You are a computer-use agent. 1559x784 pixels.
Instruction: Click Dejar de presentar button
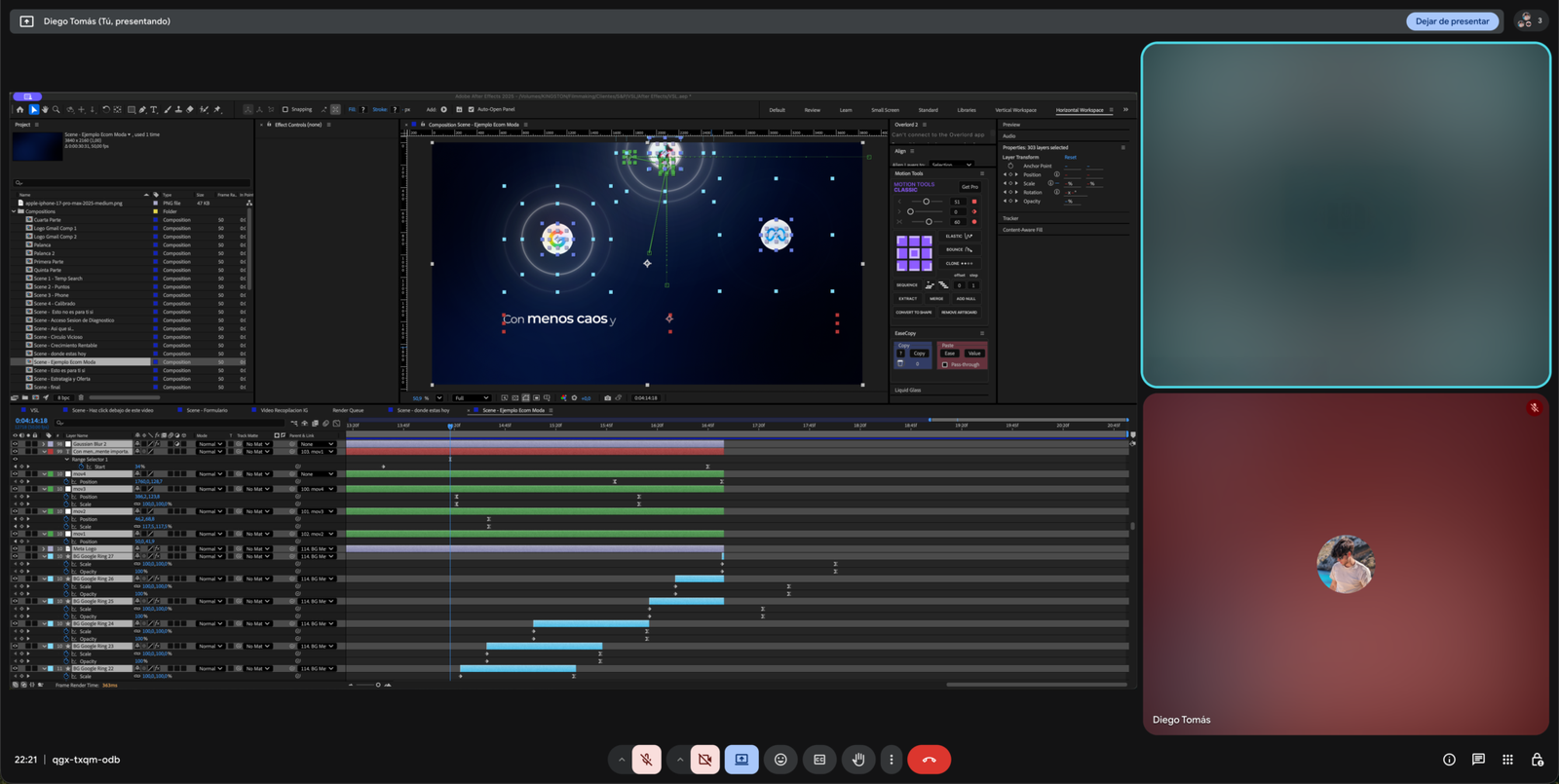1452,21
